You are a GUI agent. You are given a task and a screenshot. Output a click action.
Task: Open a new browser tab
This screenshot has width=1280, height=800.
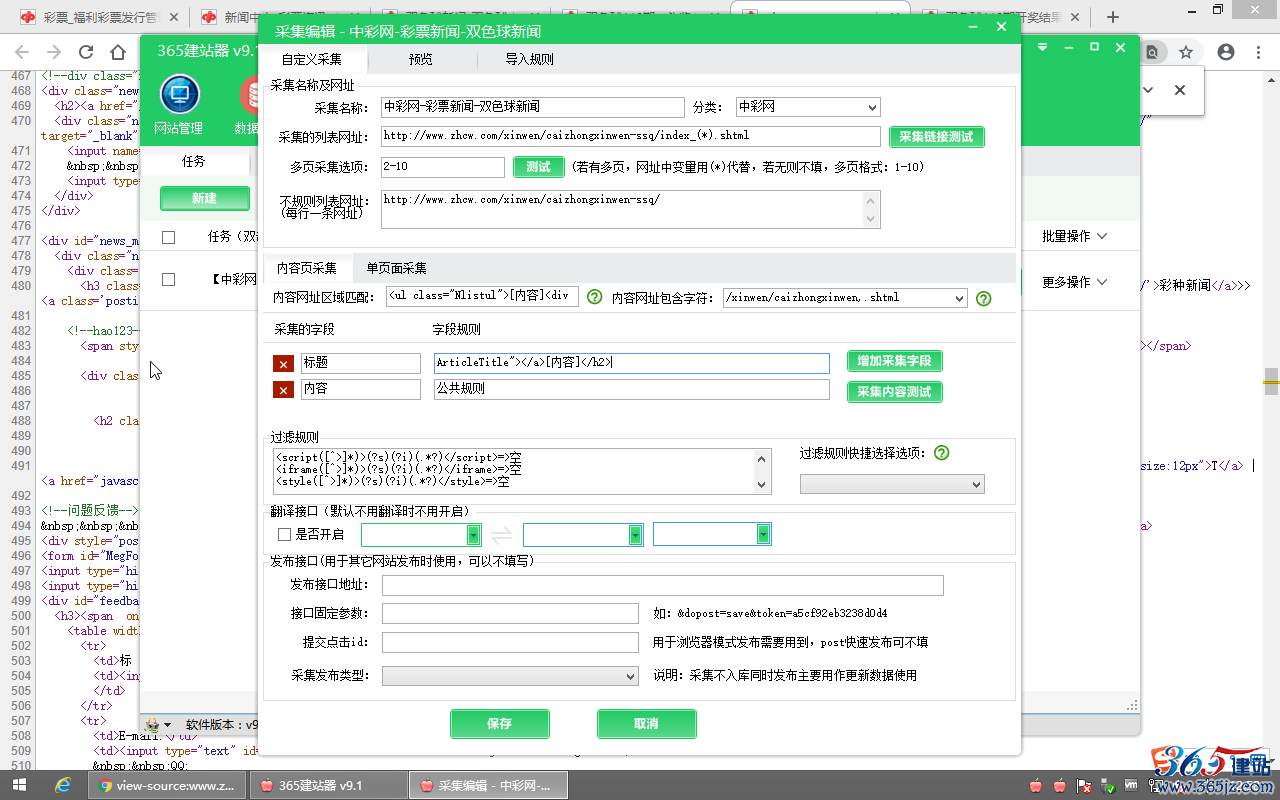point(1113,17)
